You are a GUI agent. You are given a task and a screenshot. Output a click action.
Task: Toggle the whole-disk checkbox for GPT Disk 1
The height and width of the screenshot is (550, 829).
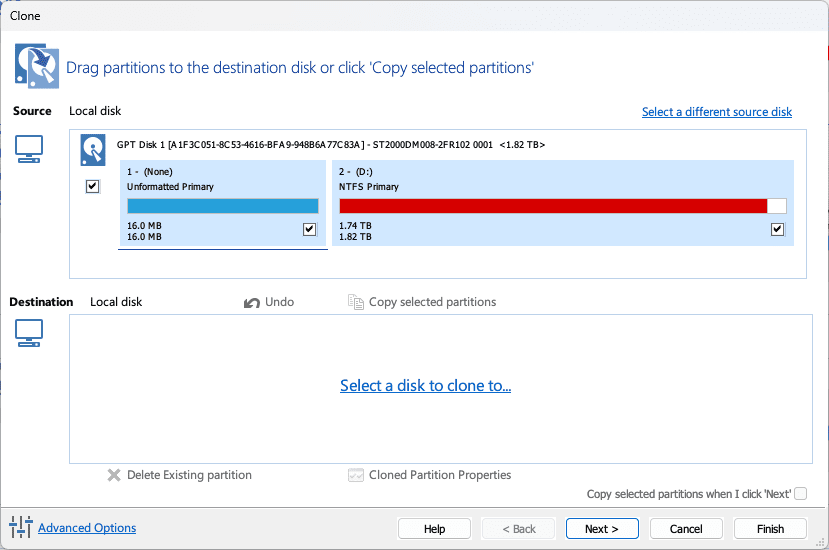tap(93, 186)
